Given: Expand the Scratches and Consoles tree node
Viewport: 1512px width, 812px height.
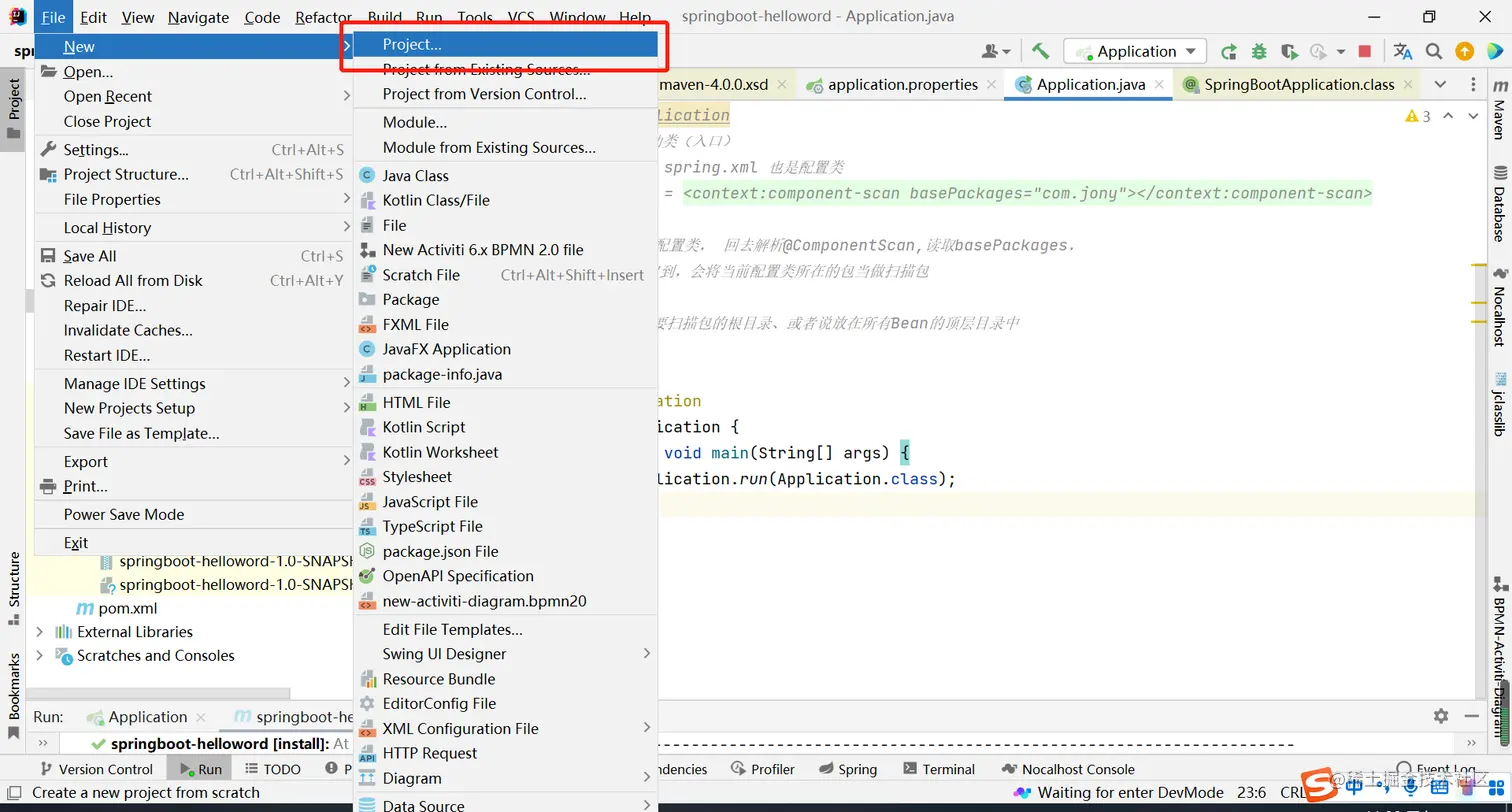Looking at the screenshot, I should coord(39,656).
